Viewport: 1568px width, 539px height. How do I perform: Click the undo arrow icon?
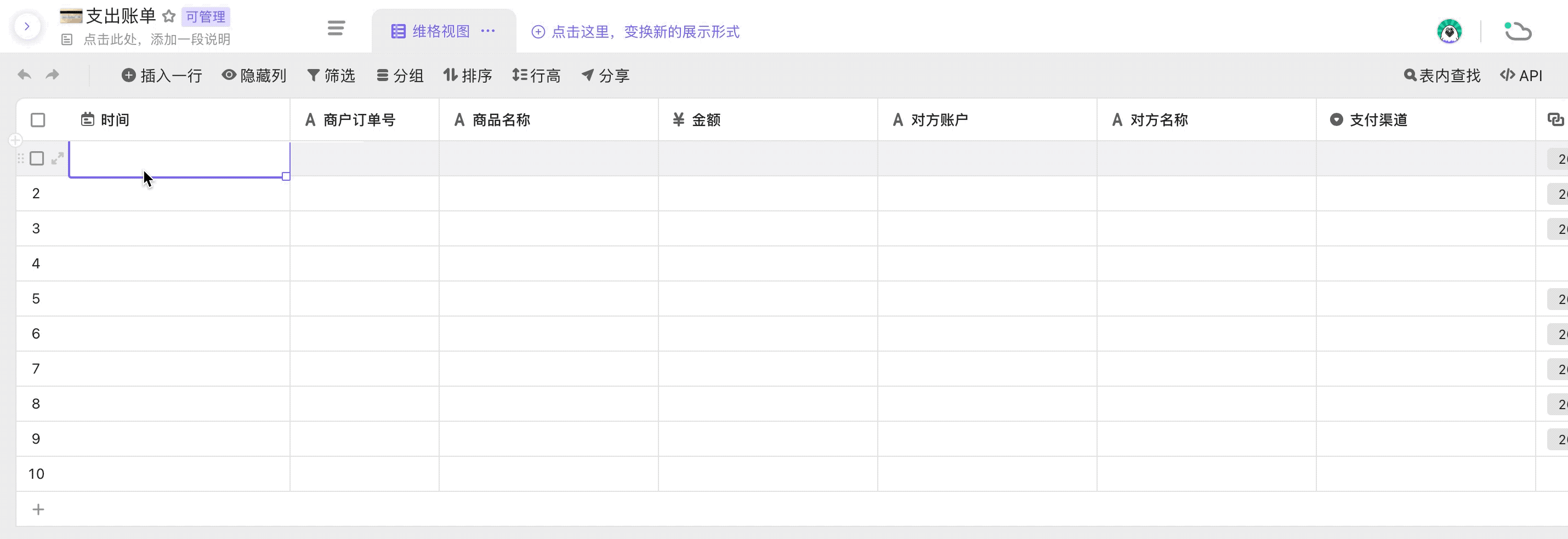[x=24, y=75]
